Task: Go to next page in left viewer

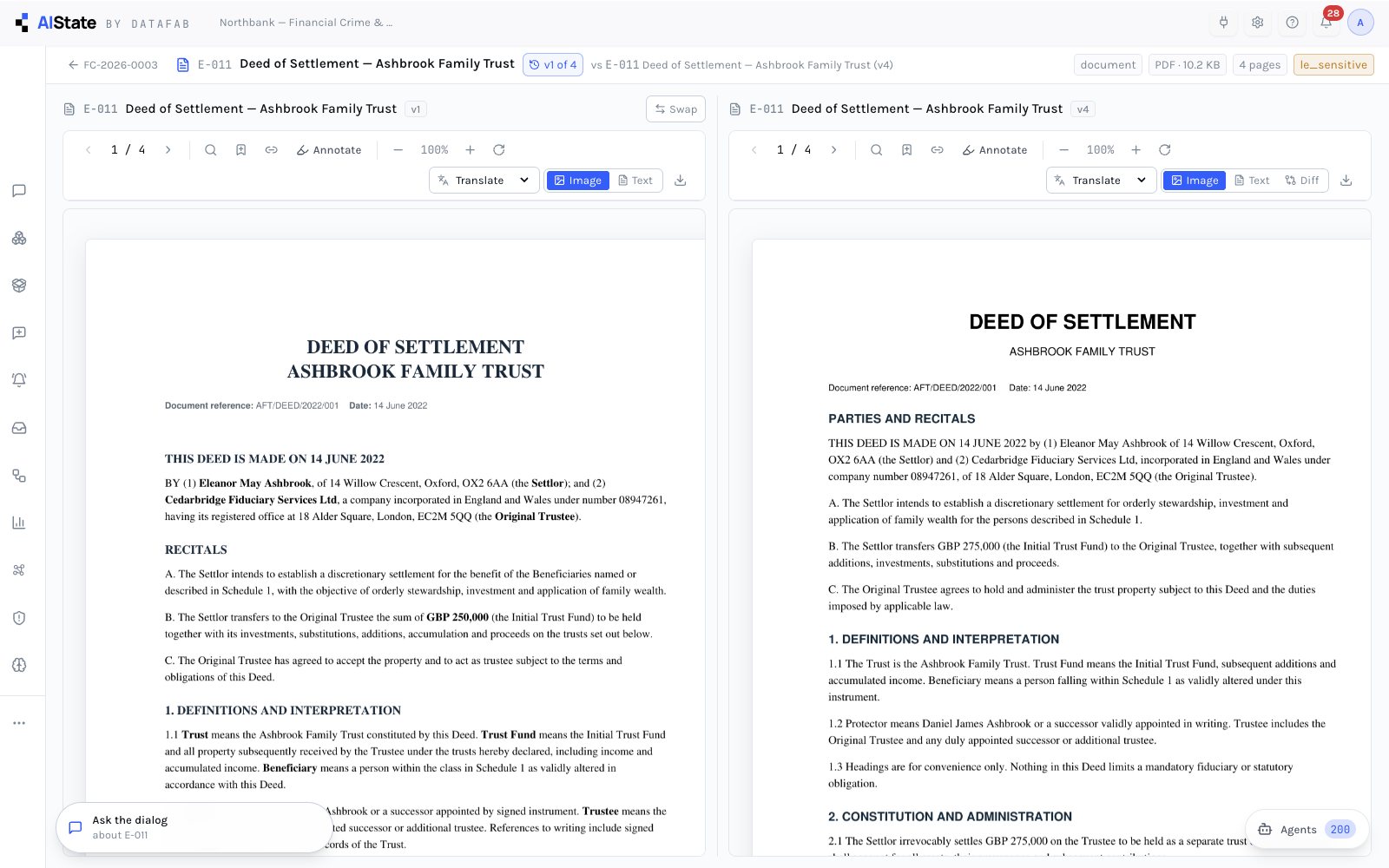Action: pos(168,150)
